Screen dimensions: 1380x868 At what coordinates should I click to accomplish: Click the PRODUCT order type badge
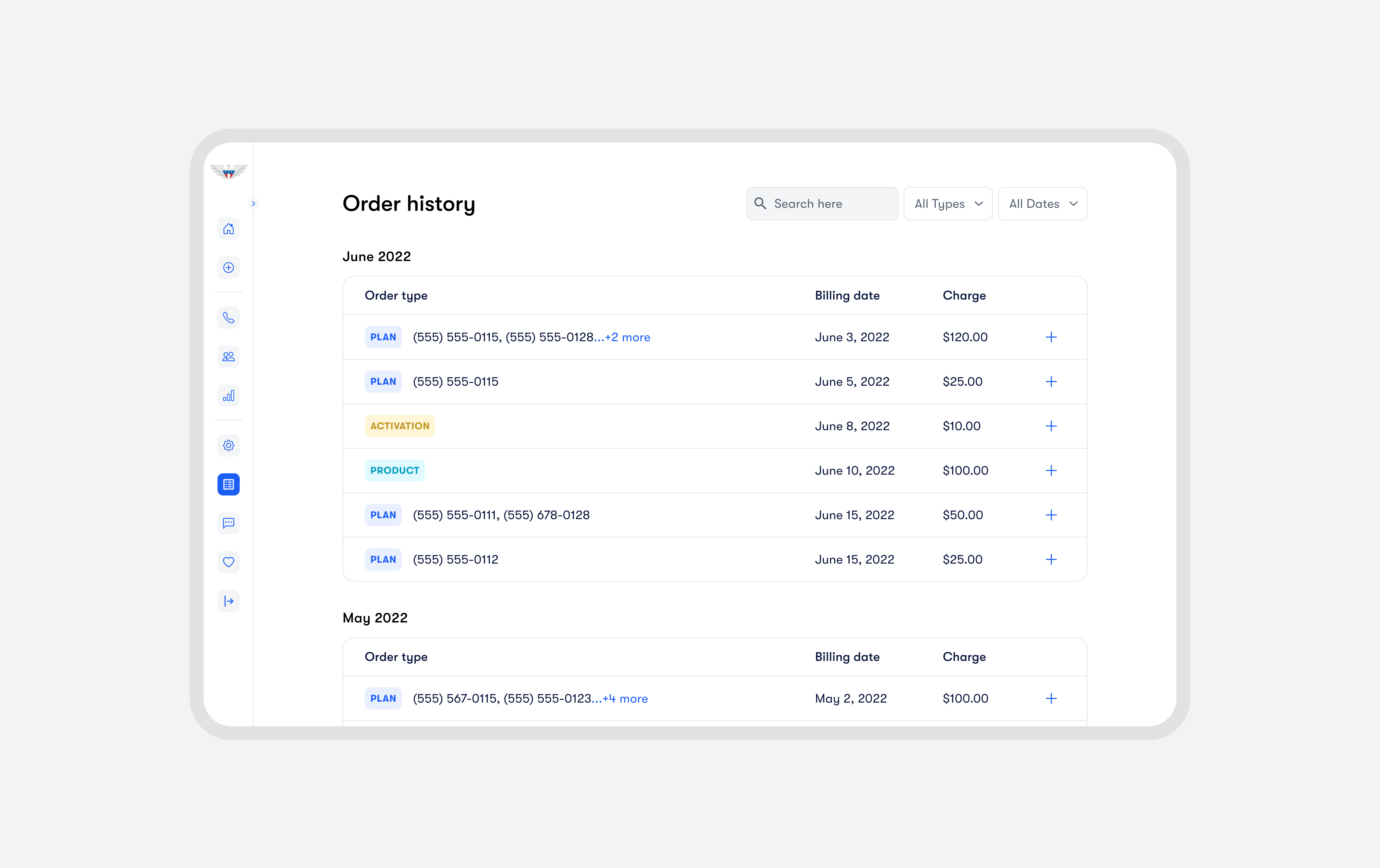coord(395,470)
